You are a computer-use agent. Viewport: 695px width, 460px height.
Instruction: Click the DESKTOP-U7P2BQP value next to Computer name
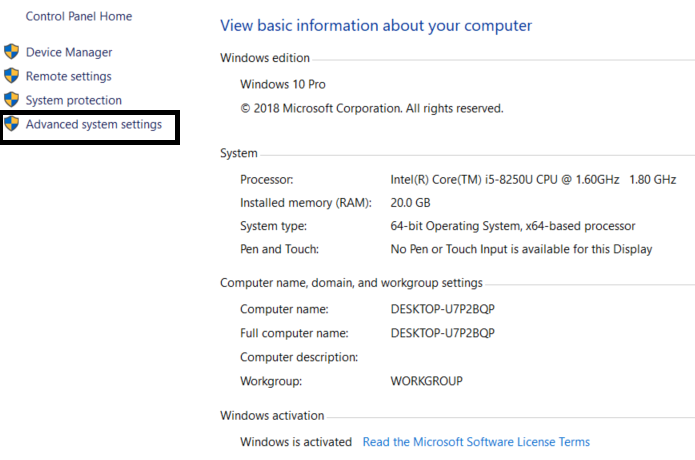click(443, 310)
